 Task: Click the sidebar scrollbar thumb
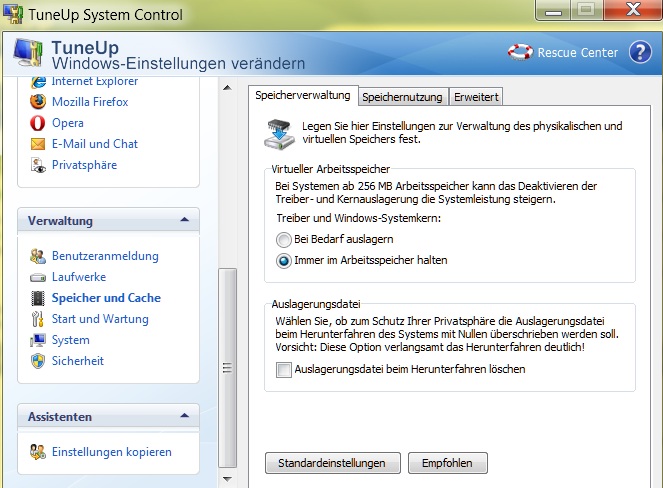tap(227, 368)
